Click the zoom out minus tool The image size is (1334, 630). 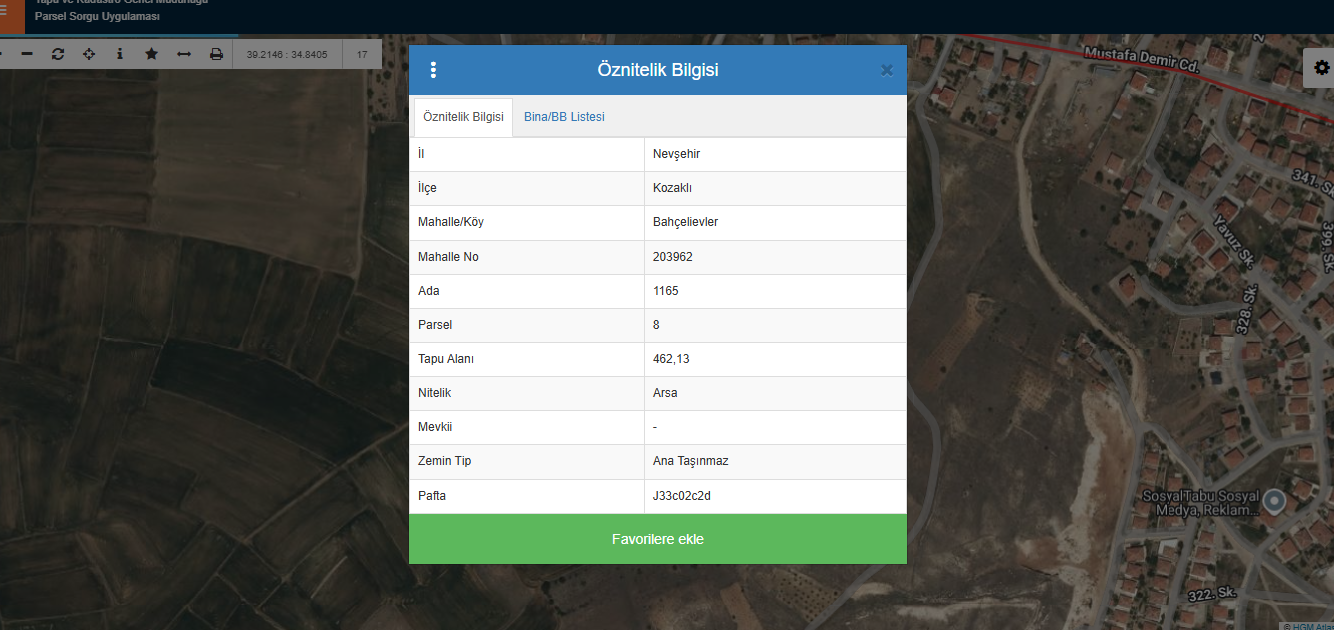tap(27, 54)
